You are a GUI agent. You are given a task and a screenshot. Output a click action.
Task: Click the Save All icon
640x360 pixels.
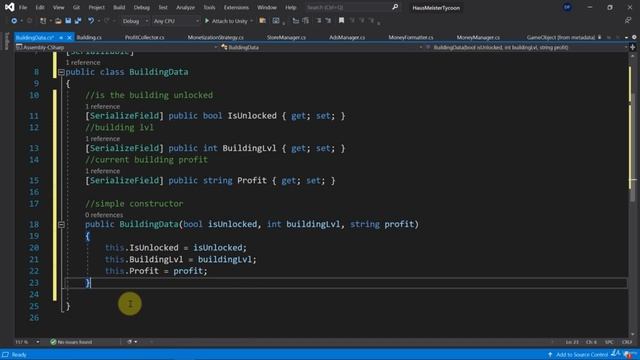pos(78,21)
